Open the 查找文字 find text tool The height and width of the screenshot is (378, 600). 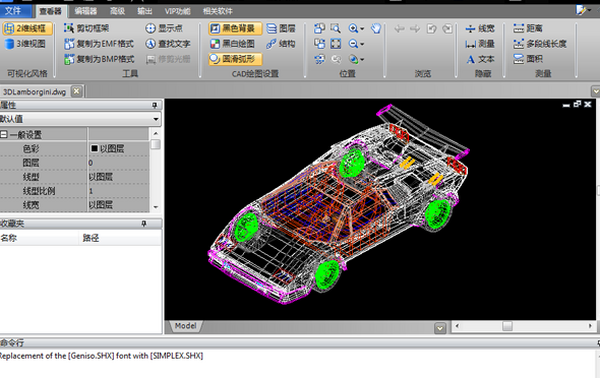click(168, 44)
